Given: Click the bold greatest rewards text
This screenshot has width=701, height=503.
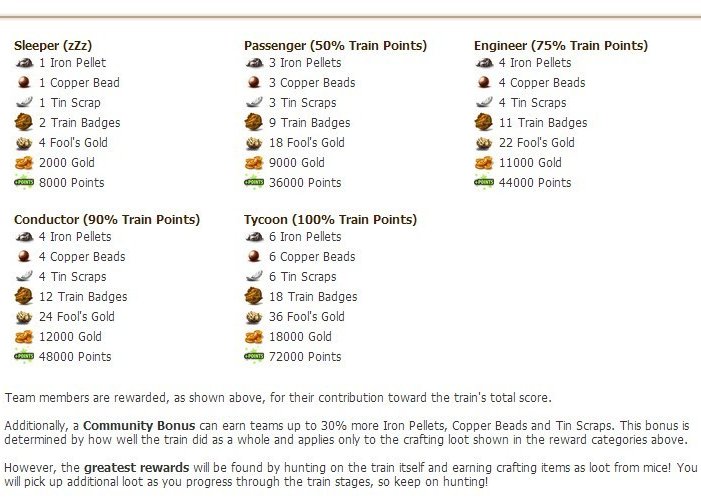Looking at the screenshot, I should [x=136, y=468].
